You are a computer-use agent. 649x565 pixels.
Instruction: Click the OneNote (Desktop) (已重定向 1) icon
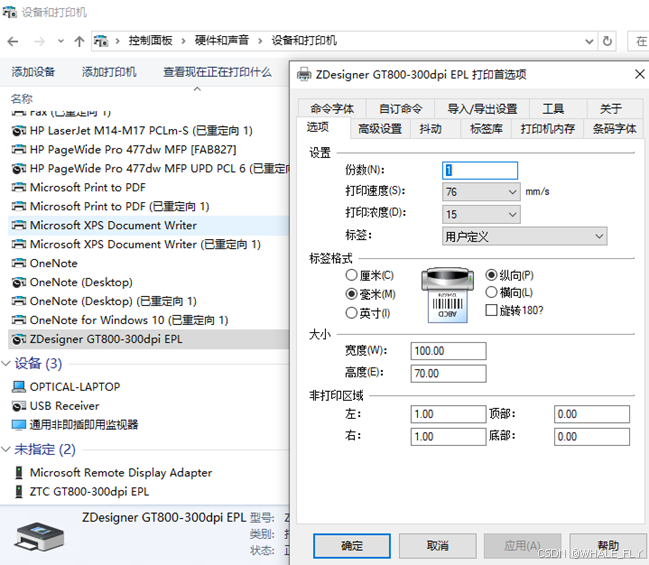pos(19,301)
